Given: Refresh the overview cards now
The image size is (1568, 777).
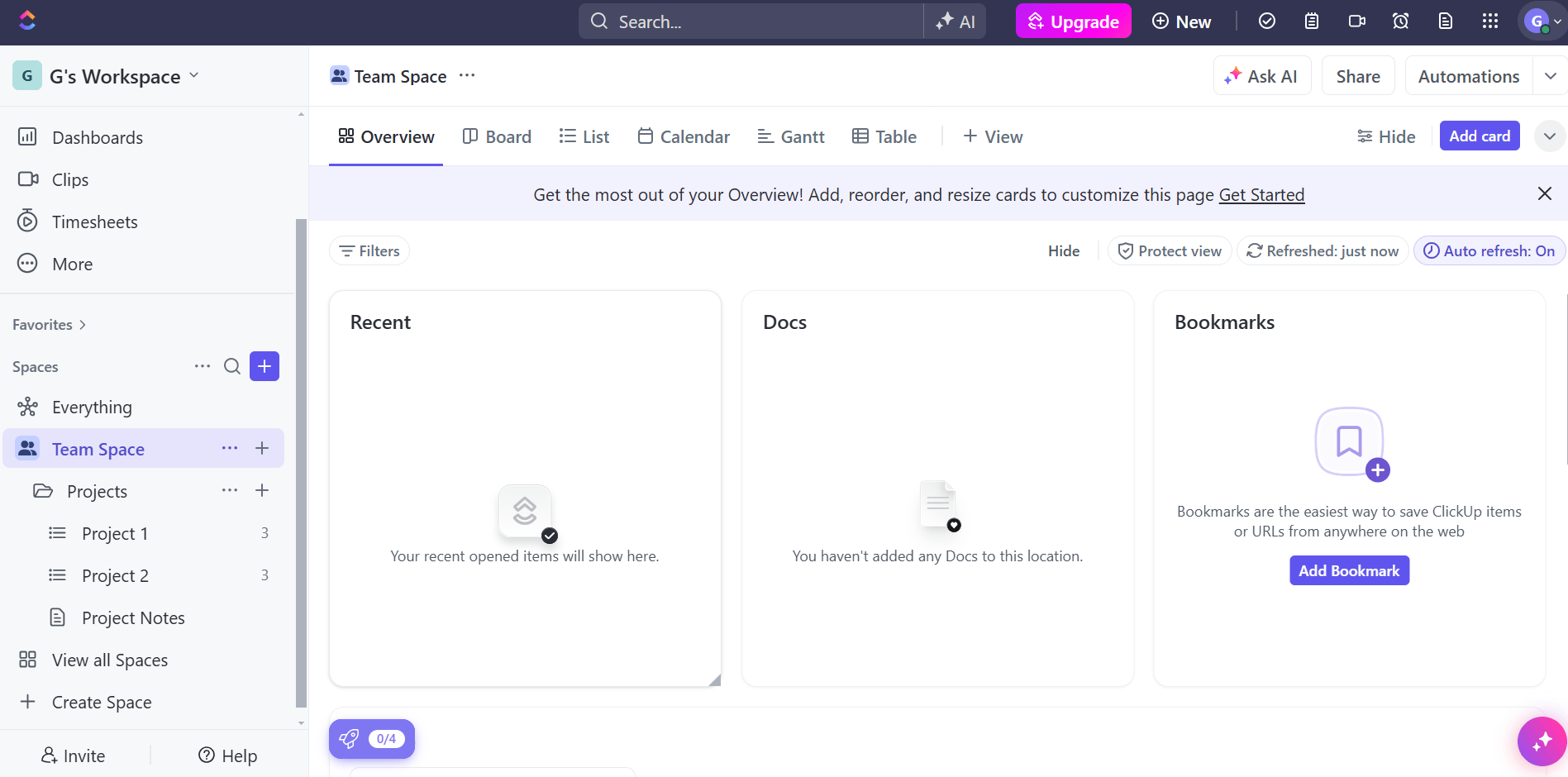Looking at the screenshot, I should tap(1323, 250).
